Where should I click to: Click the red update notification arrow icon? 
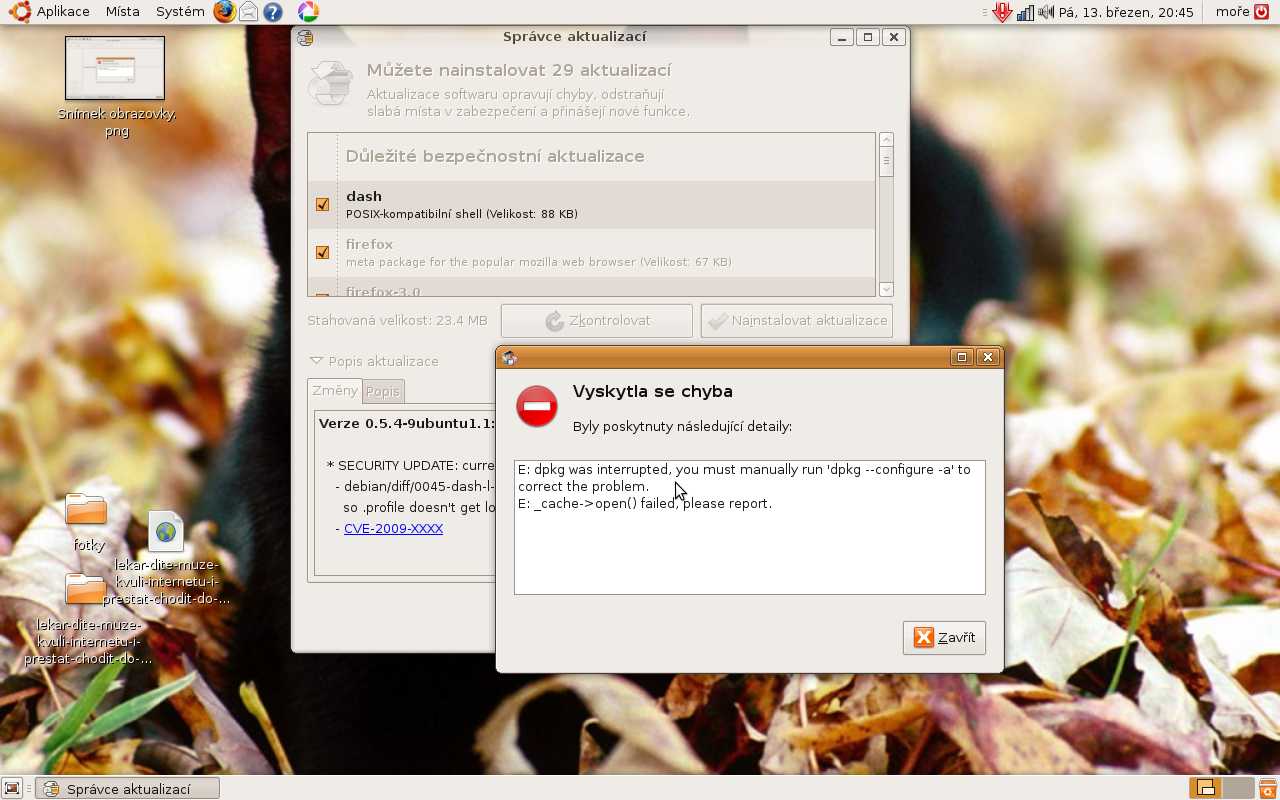point(1002,13)
